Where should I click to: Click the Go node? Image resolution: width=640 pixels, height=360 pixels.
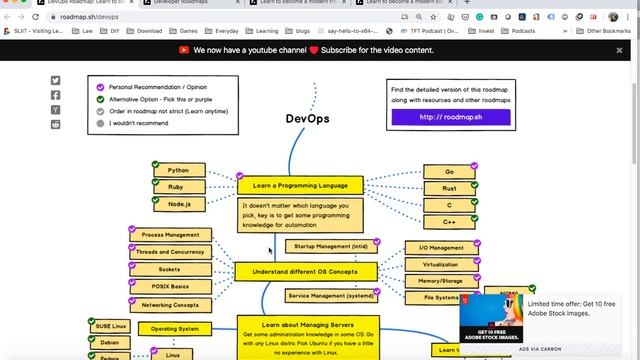coord(449,172)
